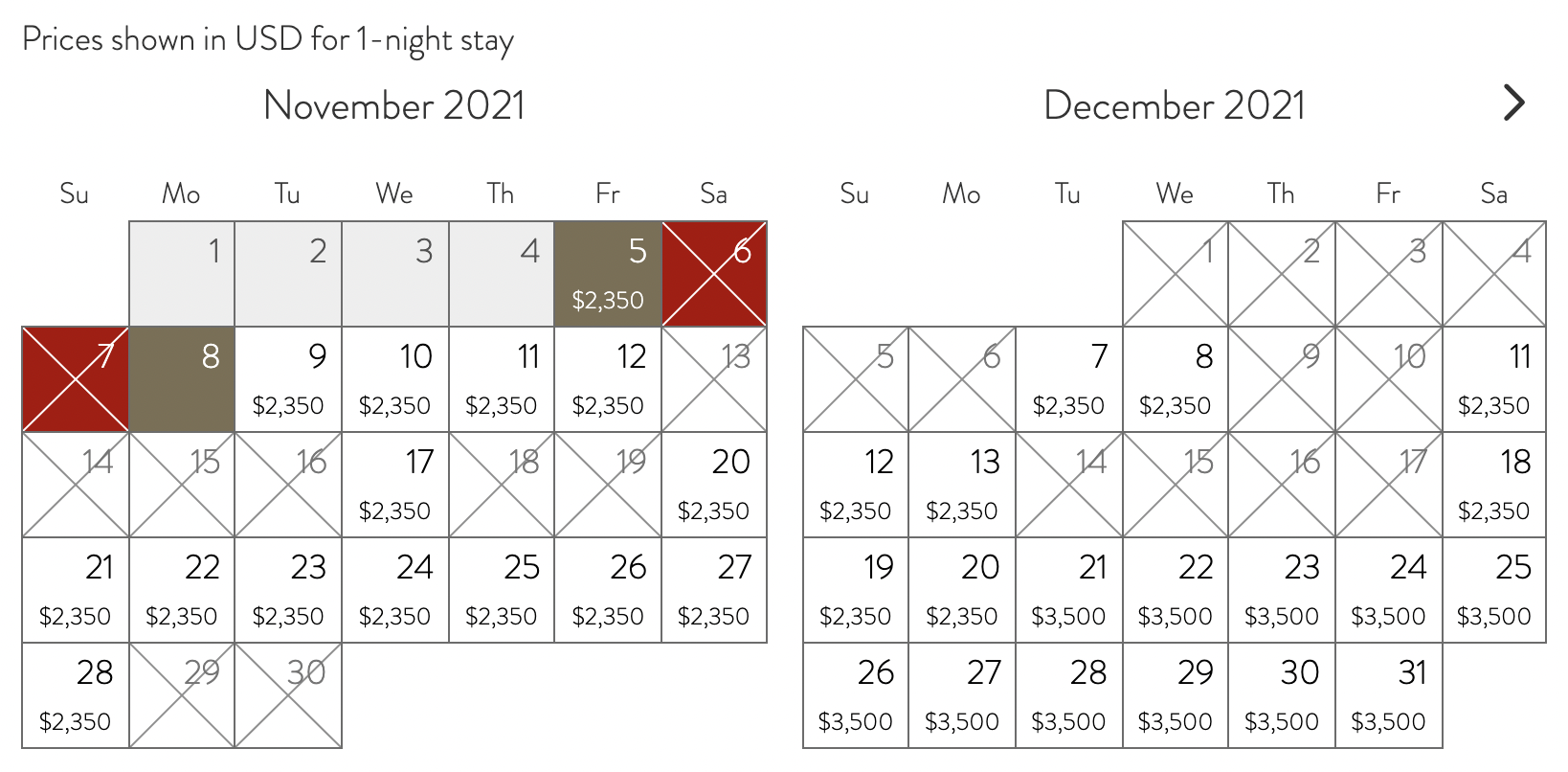Choose December 21 priced $3,500
The image size is (1568, 772).
[1068, 590]
